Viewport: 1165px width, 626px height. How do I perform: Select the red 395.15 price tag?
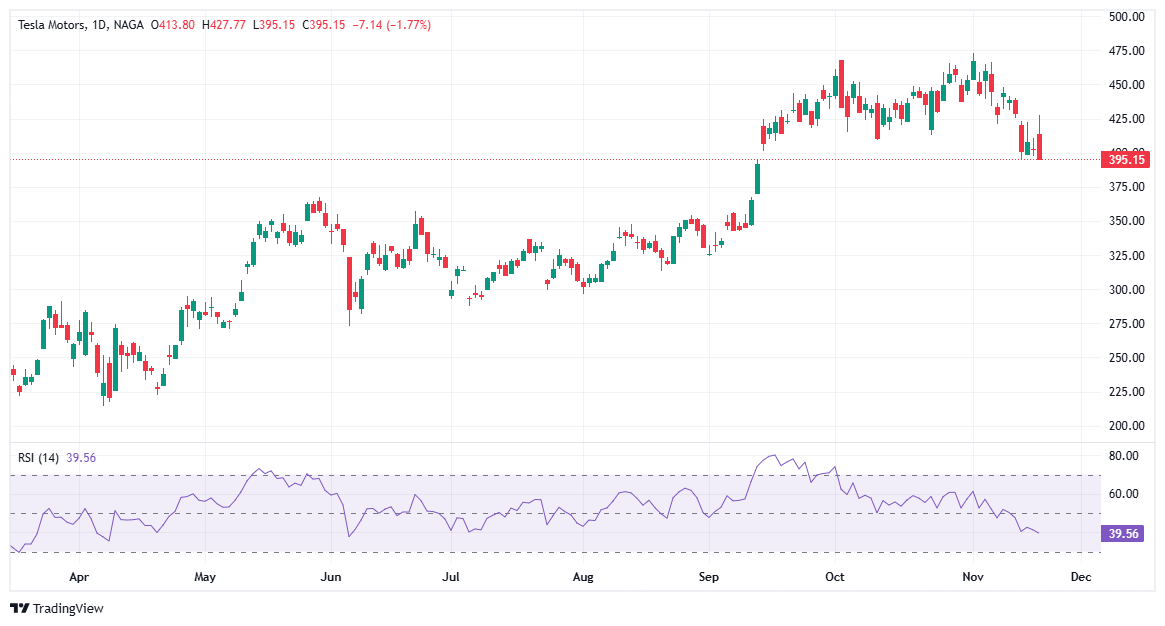pos(1127,159)
